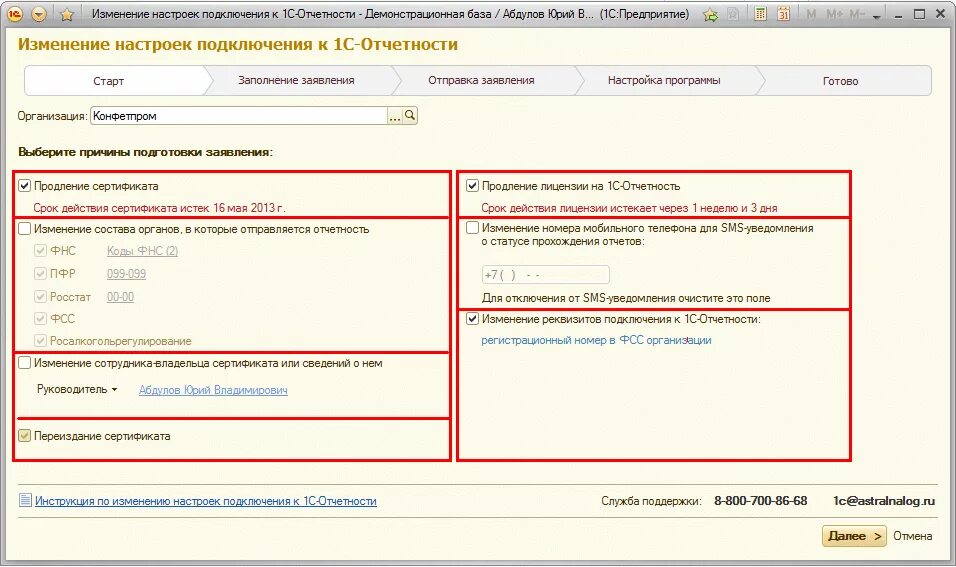Open the main menu round dropdown button
Viewport: 956px width, 567px height.
[x=39, y=14]
